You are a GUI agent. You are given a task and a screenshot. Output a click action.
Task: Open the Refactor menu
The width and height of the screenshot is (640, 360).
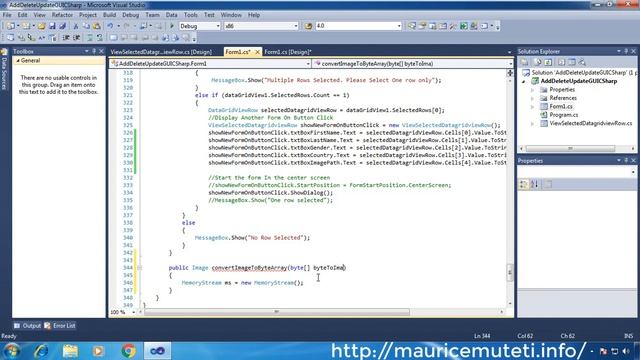(x=62, y=15)
